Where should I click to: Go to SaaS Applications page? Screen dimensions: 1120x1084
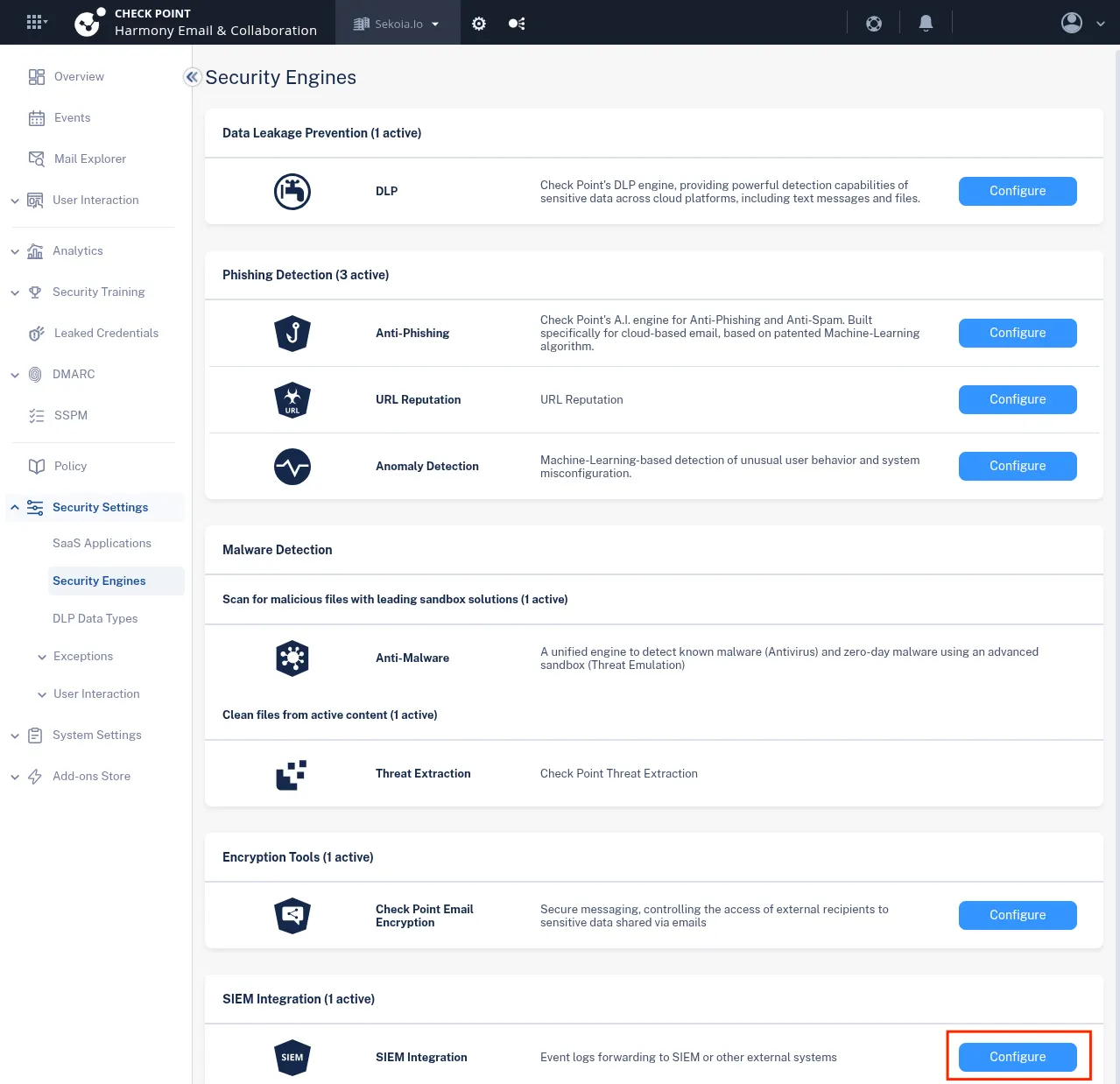click(102, 544)
